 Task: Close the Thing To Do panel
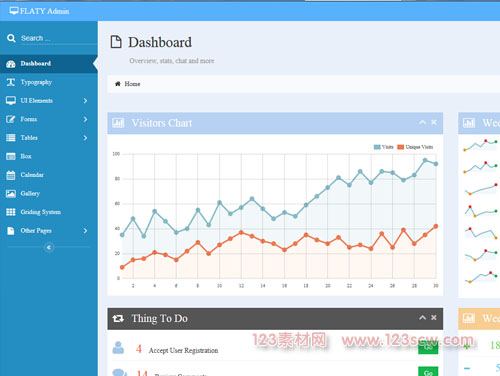point(434,318)
